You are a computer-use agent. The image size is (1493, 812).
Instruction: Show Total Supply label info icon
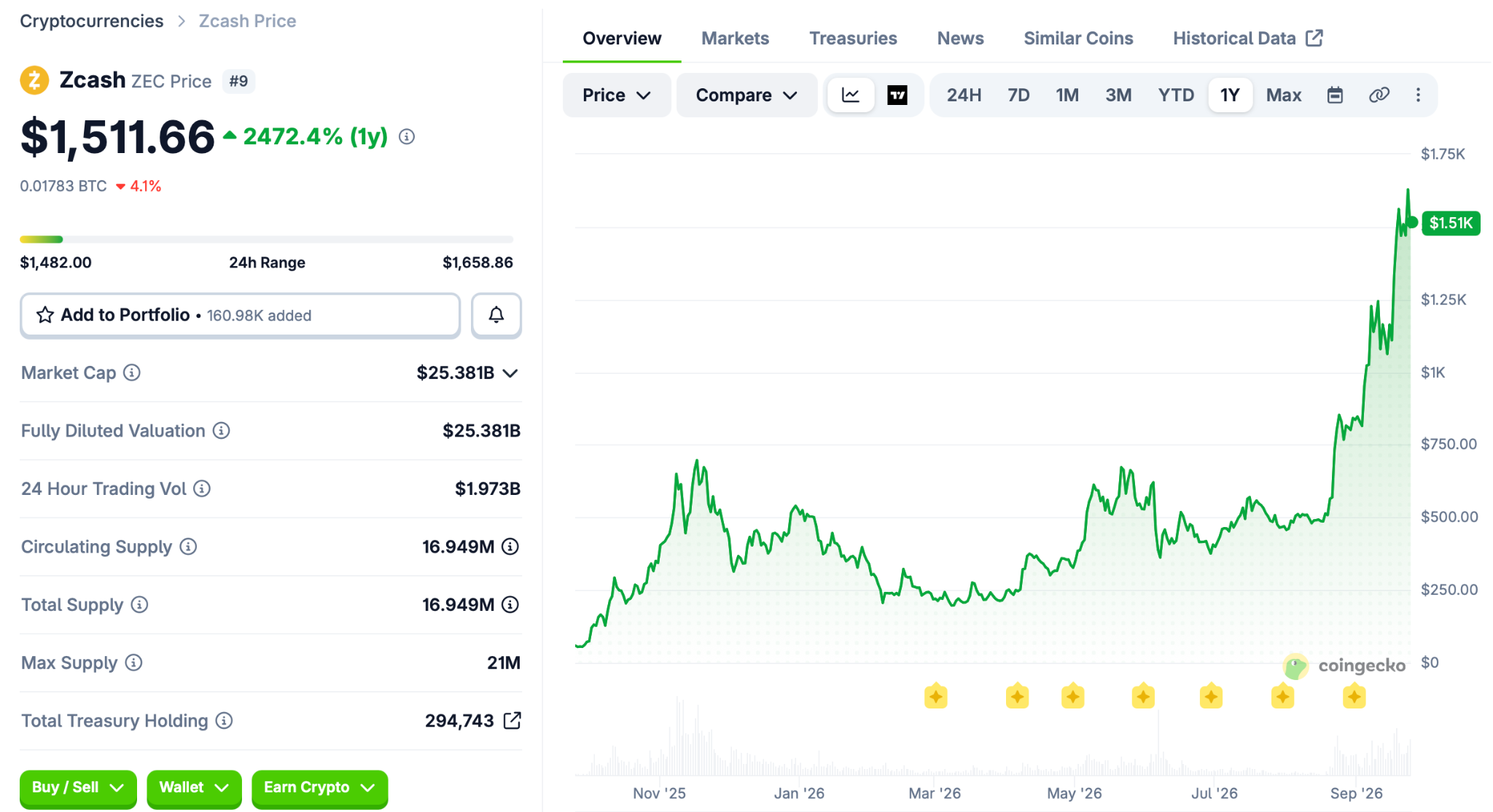tap(139, 604)
